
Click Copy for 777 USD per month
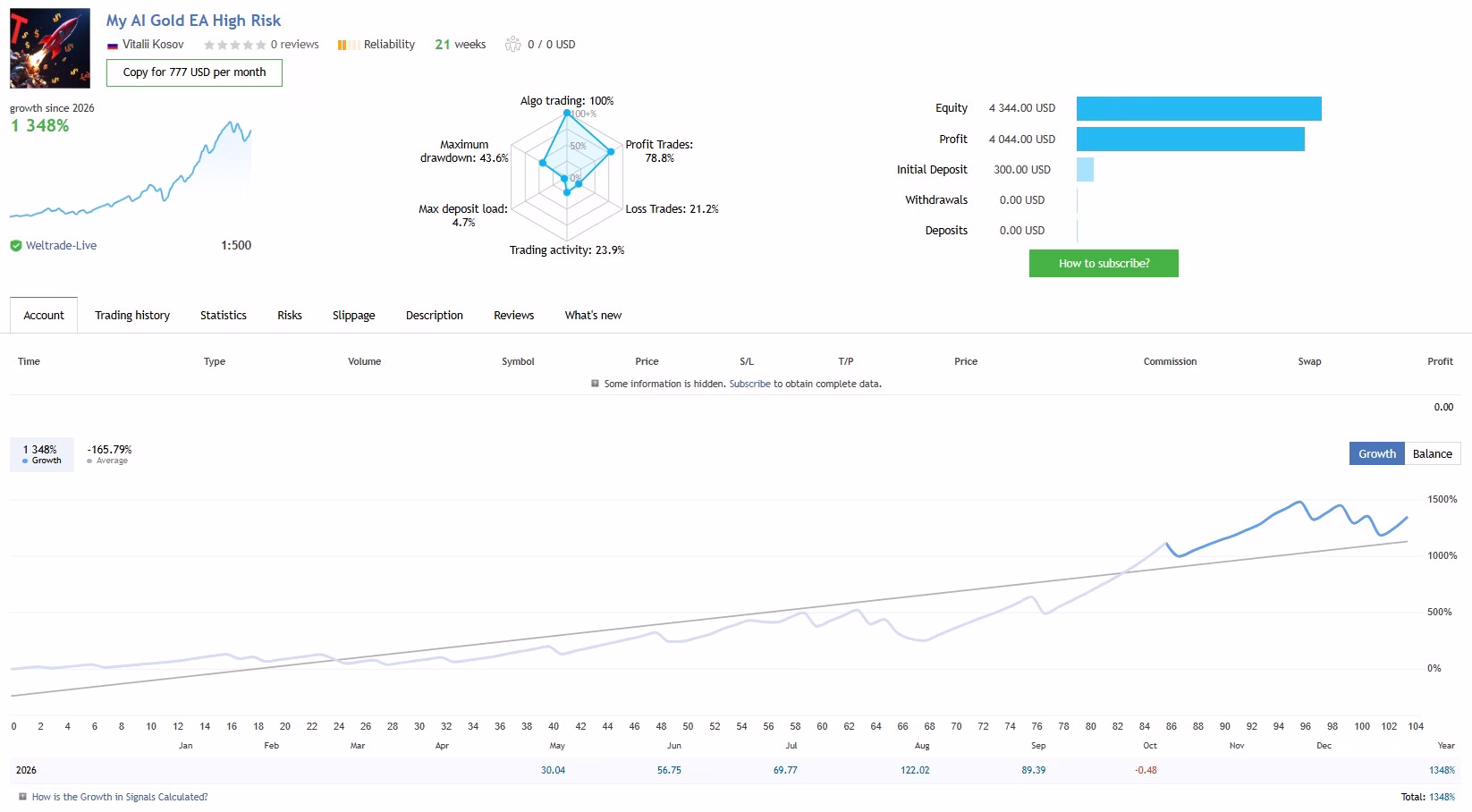click(x=194, y=72)
